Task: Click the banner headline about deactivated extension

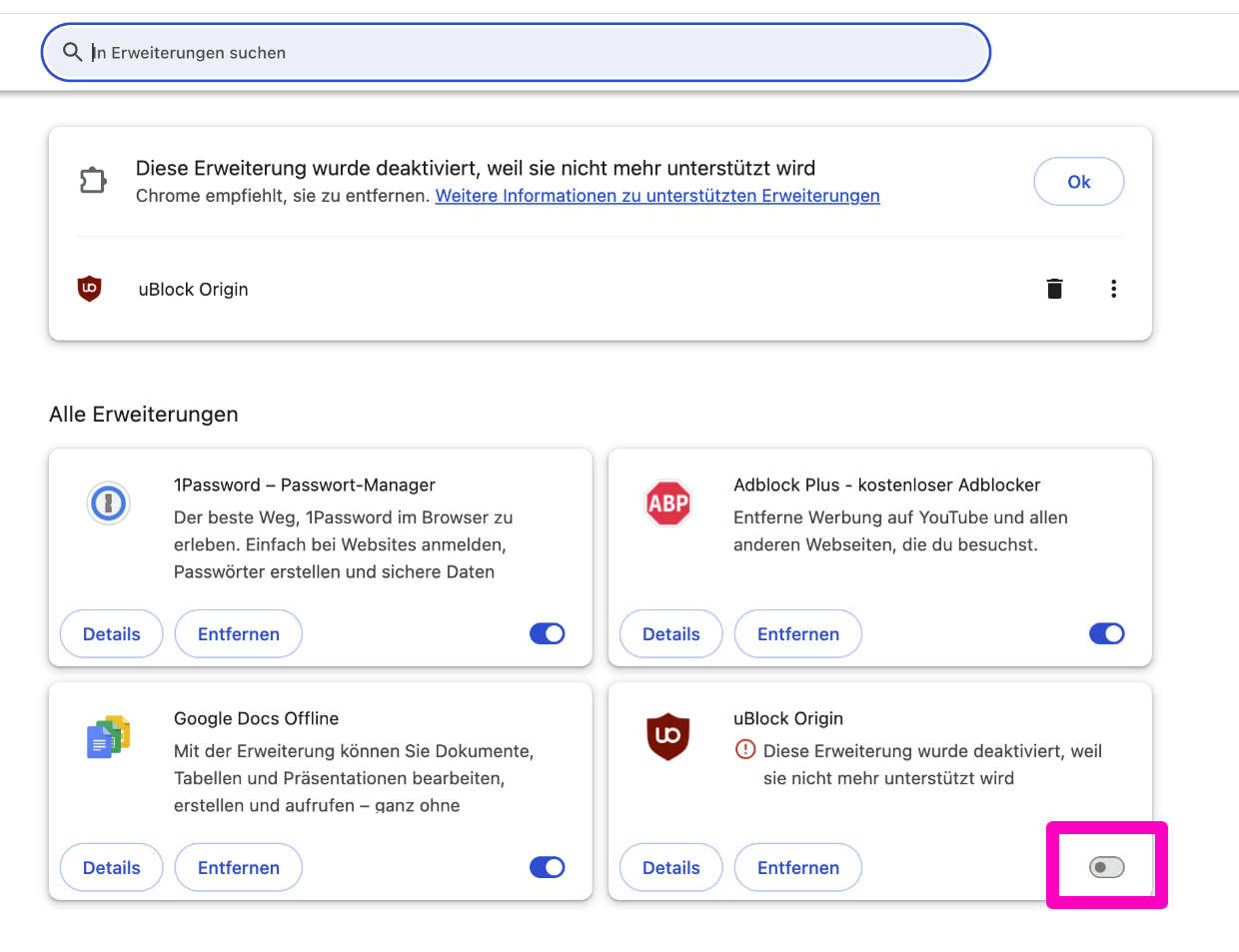Action: pyautogui.click(x=476, y=168)
